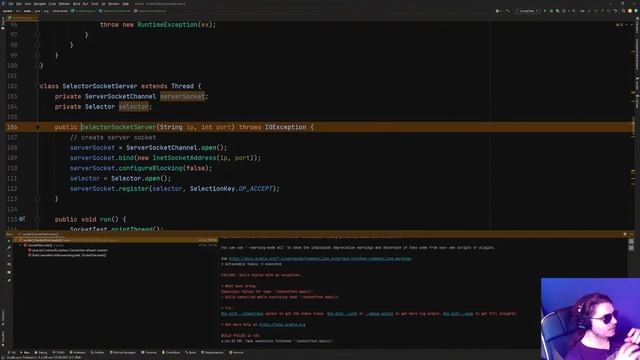Screen dimensions: 640x360
Task: Click the highlighted 'serverSocket' field on line 103
Action: tap(182, 96)
